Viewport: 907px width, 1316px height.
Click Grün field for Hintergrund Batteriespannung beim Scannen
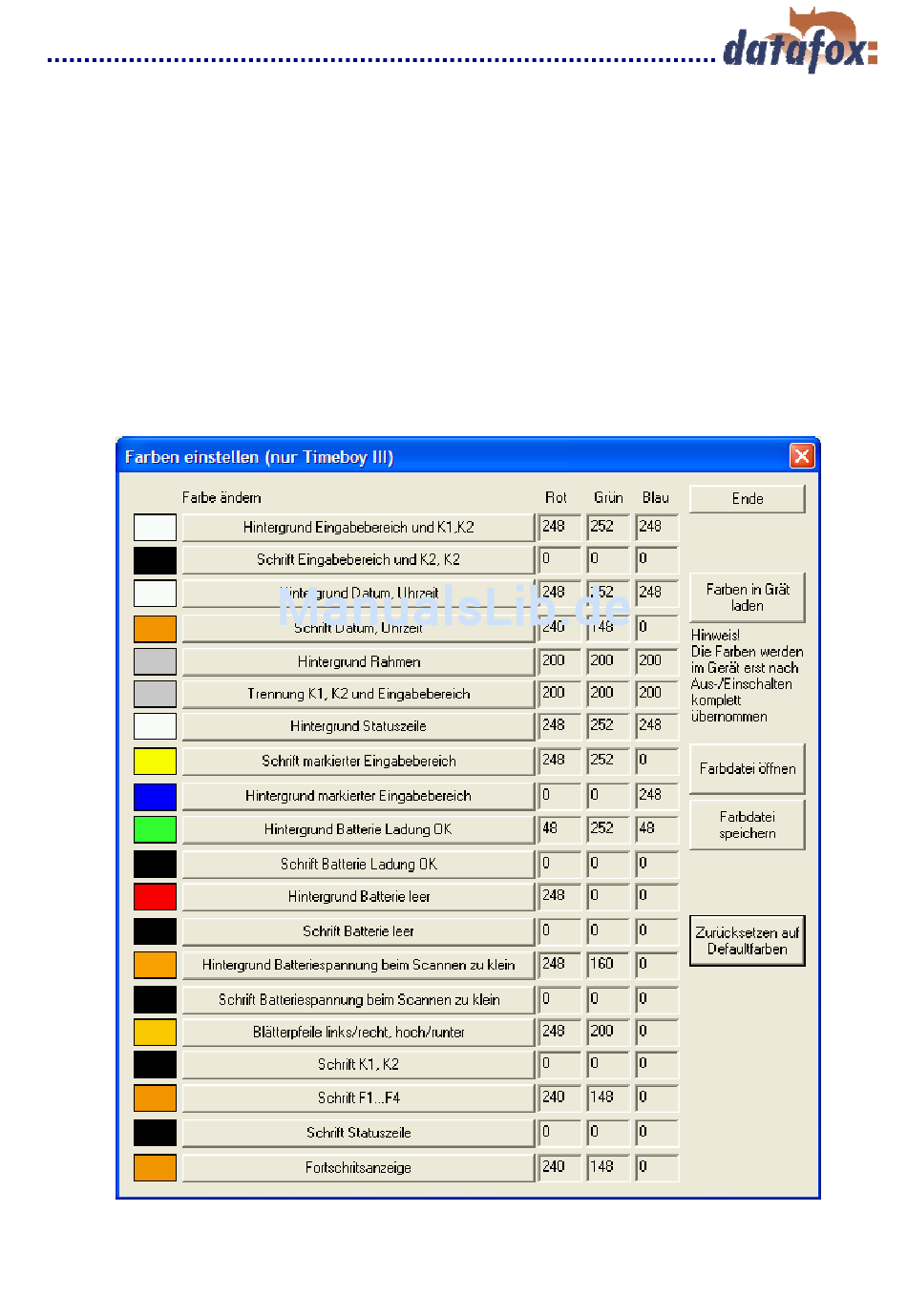point(608,965)
